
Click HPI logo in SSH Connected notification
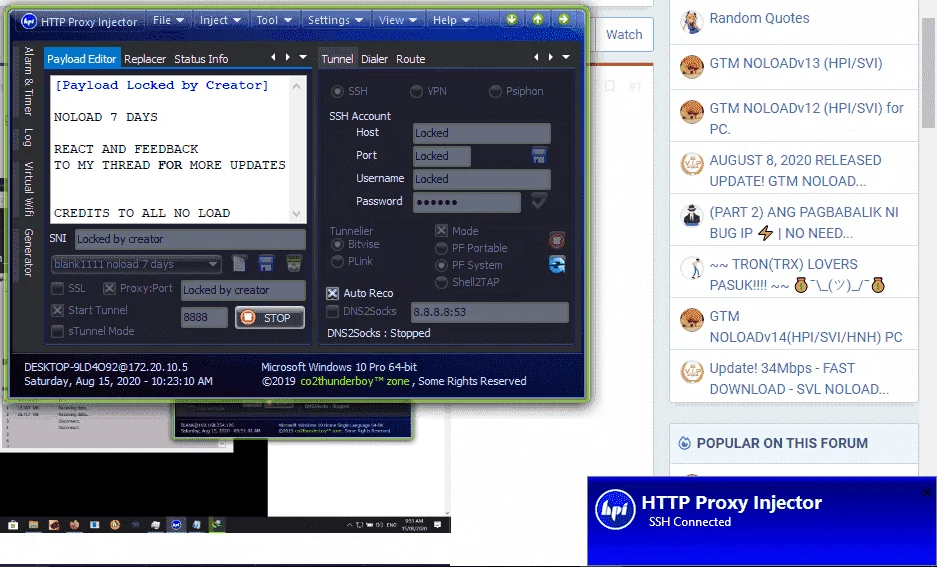(615, 510)
